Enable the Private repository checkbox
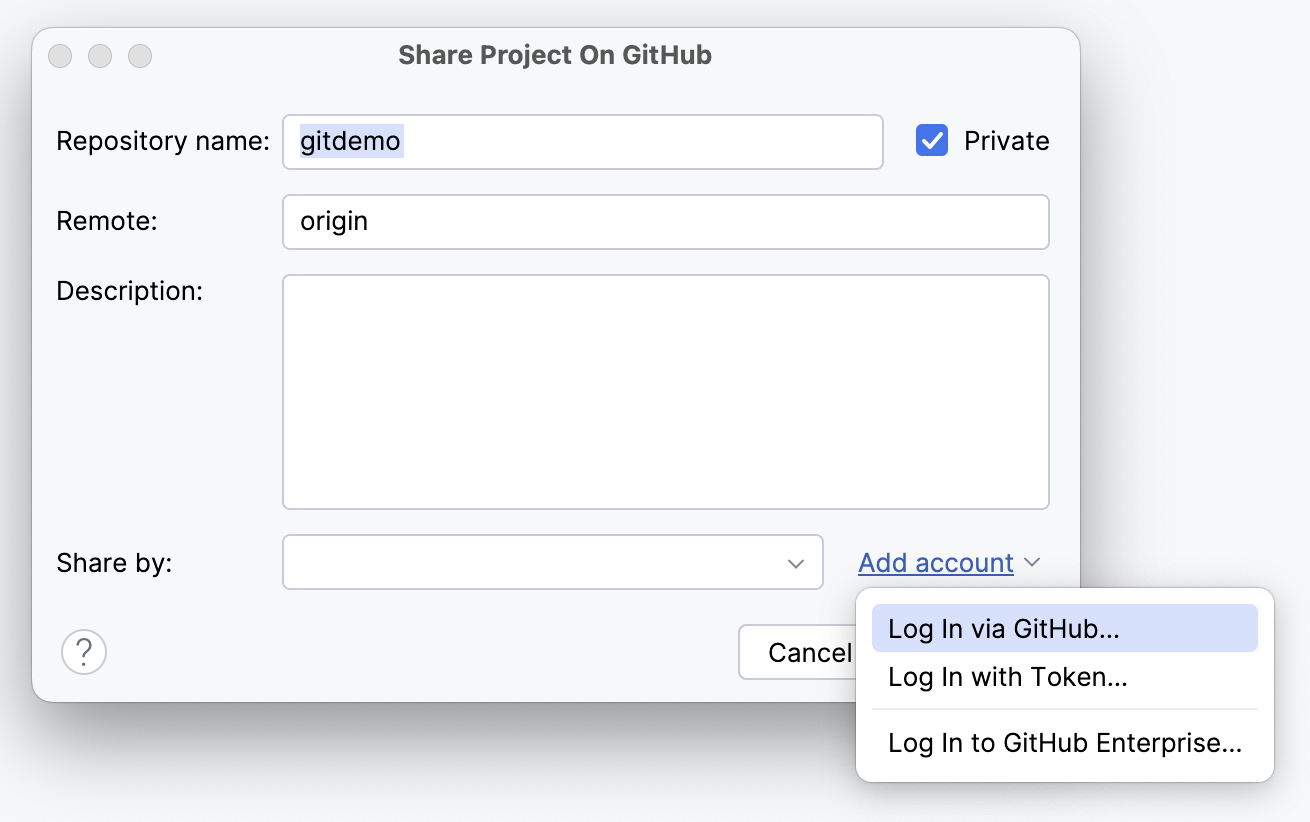1310x822 pixels. click(931, 140)
